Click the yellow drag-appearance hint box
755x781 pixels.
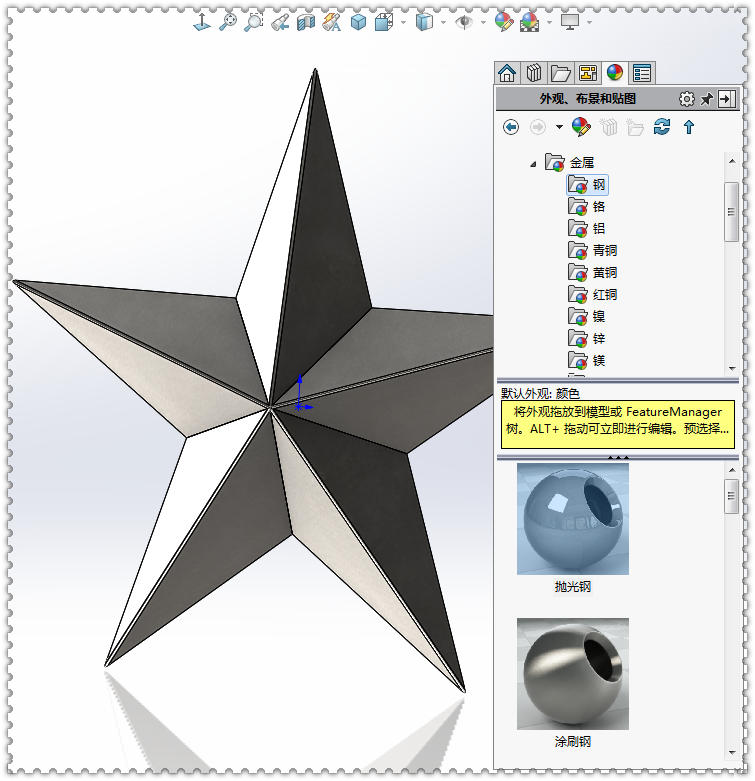[618, 424]
